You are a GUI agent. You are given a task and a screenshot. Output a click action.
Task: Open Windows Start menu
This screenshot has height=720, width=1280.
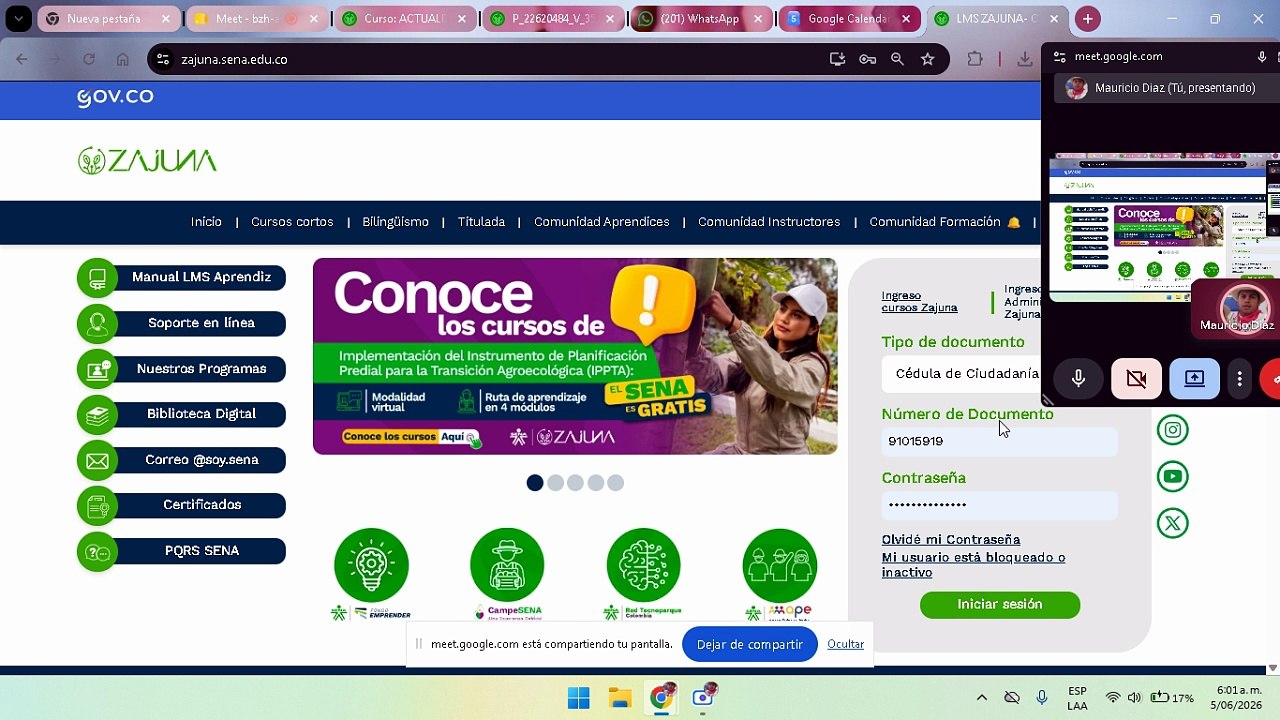pos(578,698)
